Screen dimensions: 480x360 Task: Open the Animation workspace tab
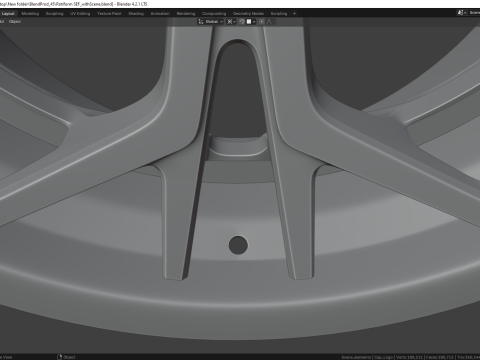click(x=160, y=14)
